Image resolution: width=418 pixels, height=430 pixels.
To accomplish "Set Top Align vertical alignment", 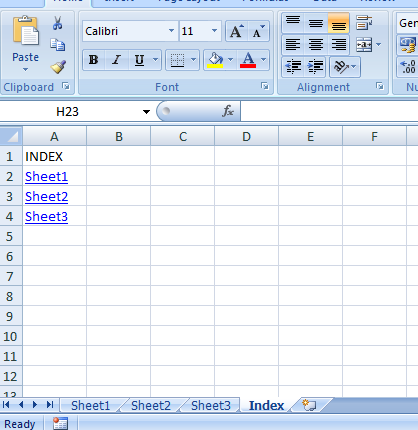I will click(293, 23).
